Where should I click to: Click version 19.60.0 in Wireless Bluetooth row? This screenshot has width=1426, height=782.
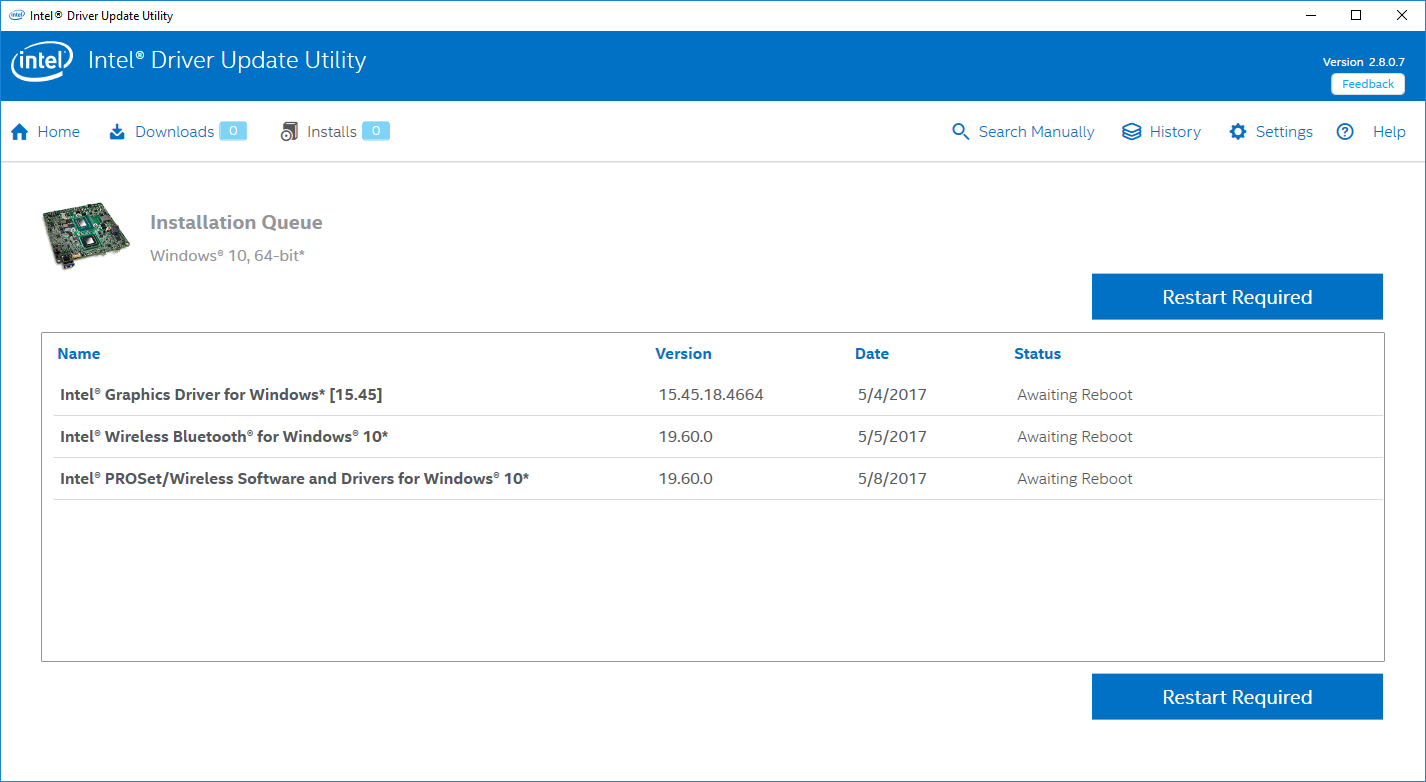685,437
